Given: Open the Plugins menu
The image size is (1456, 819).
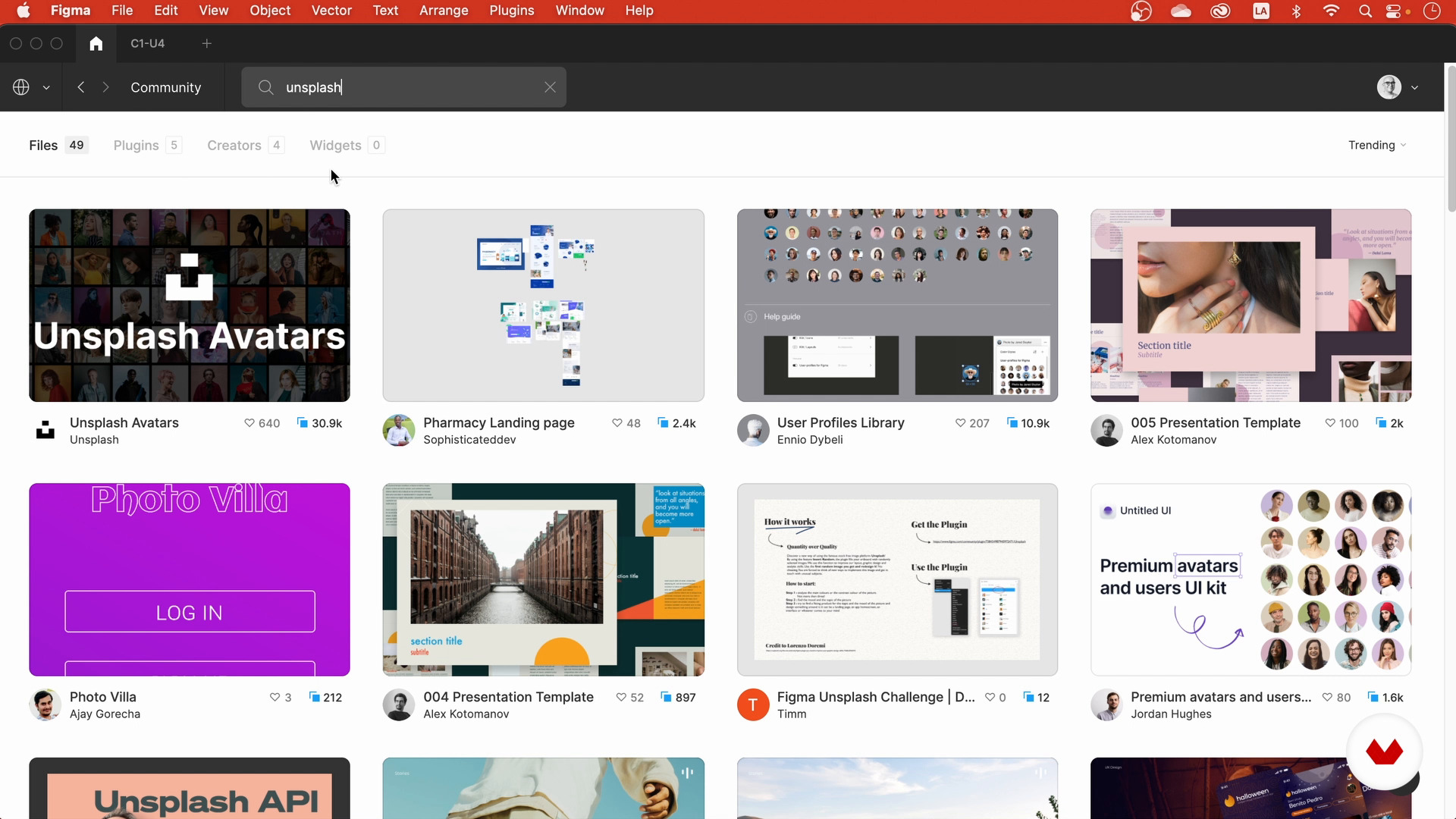Looking at the screenshot, I should pos(511,11).
